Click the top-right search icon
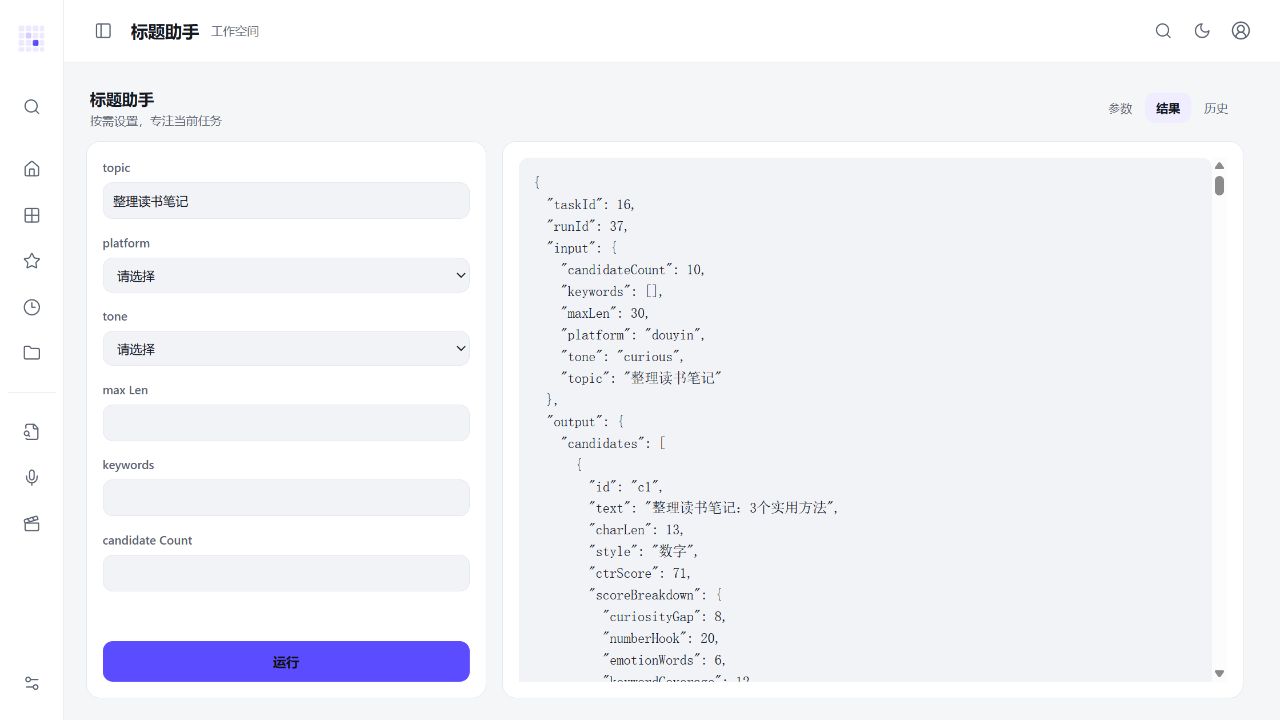 (1163, 31)
